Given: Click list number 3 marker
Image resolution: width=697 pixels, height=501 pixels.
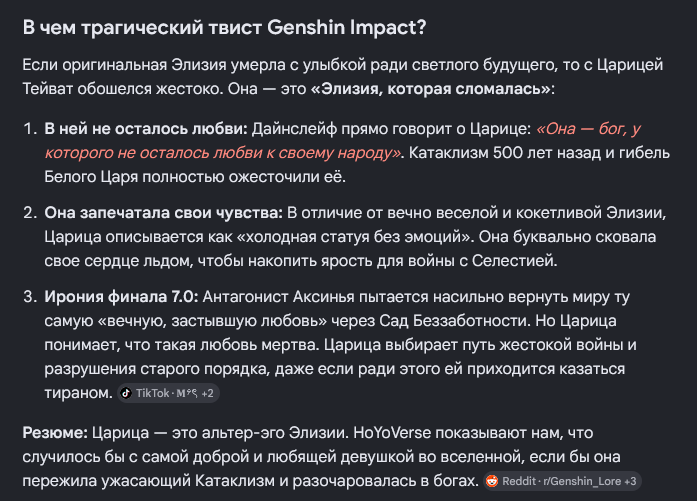Looking at the screenshot, I should tap(30, 297).
